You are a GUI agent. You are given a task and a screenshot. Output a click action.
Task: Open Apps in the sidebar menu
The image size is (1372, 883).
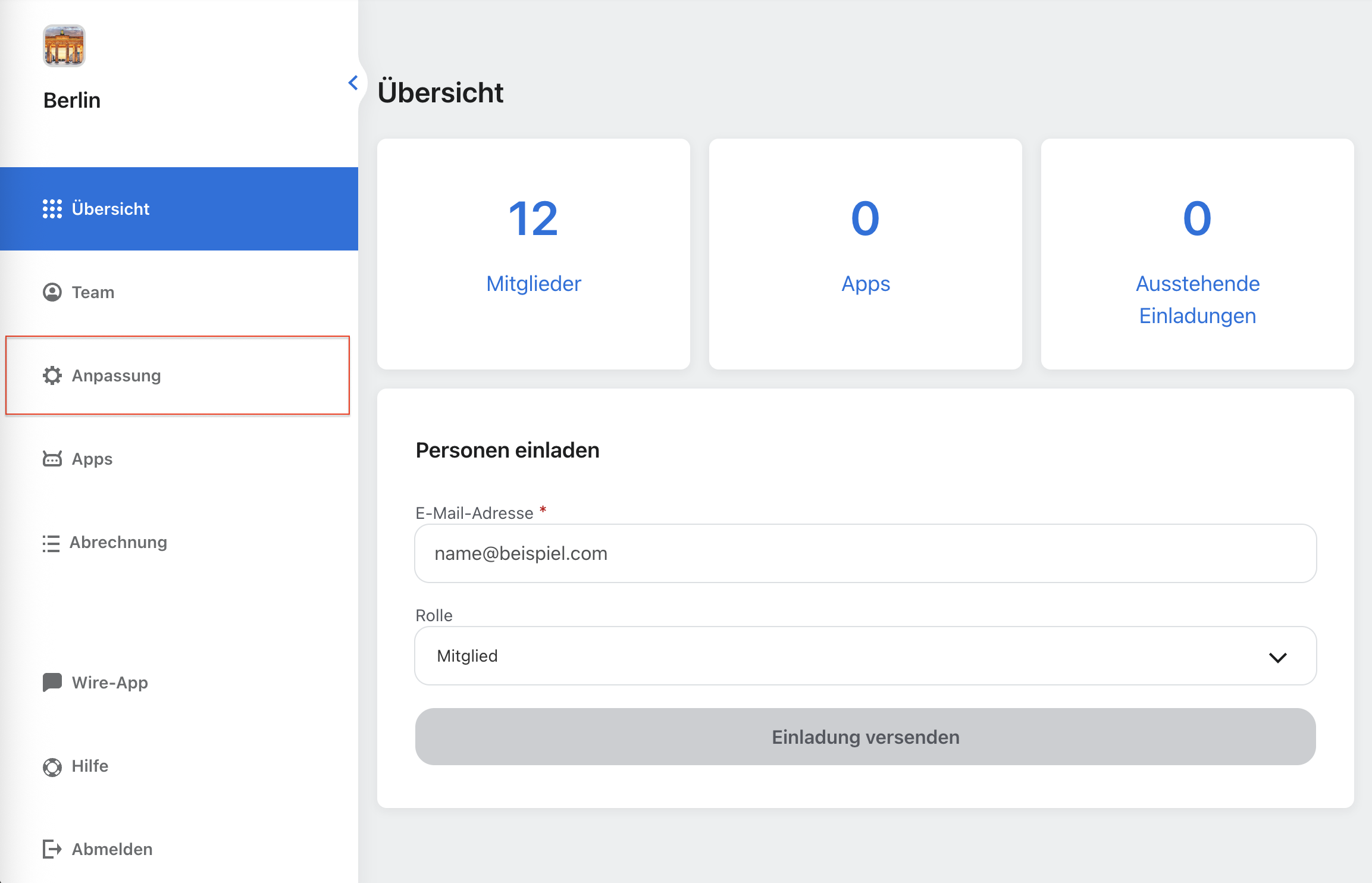179,459
